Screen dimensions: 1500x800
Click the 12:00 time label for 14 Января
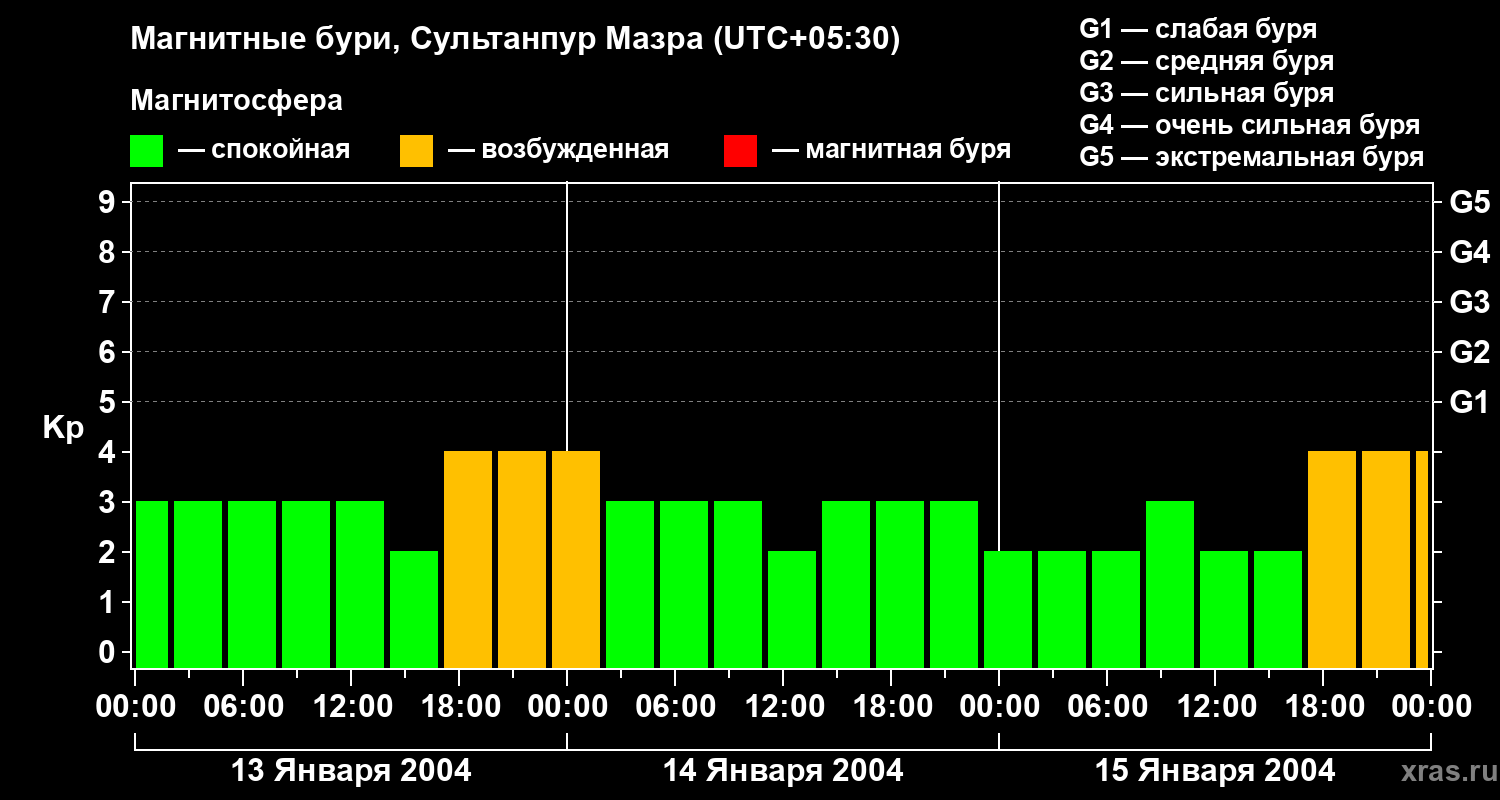[x=783, y=706]
